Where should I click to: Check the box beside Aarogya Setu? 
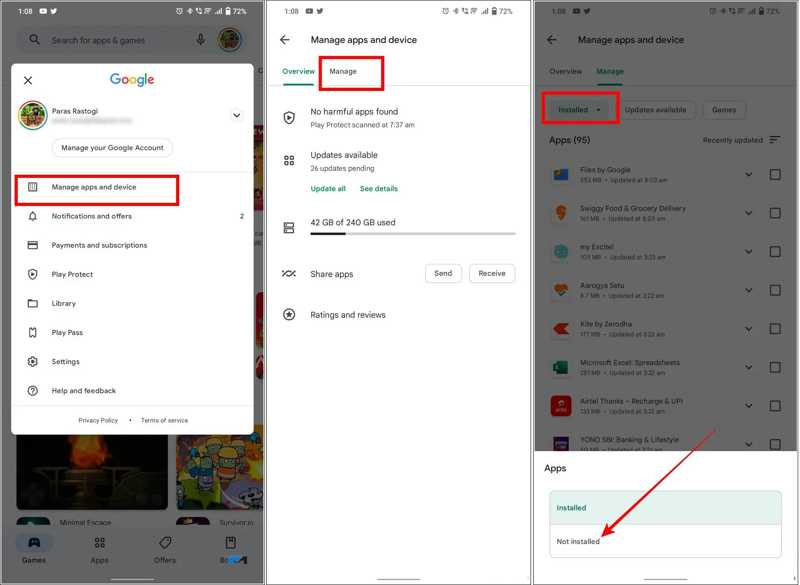tap(777, 290)
